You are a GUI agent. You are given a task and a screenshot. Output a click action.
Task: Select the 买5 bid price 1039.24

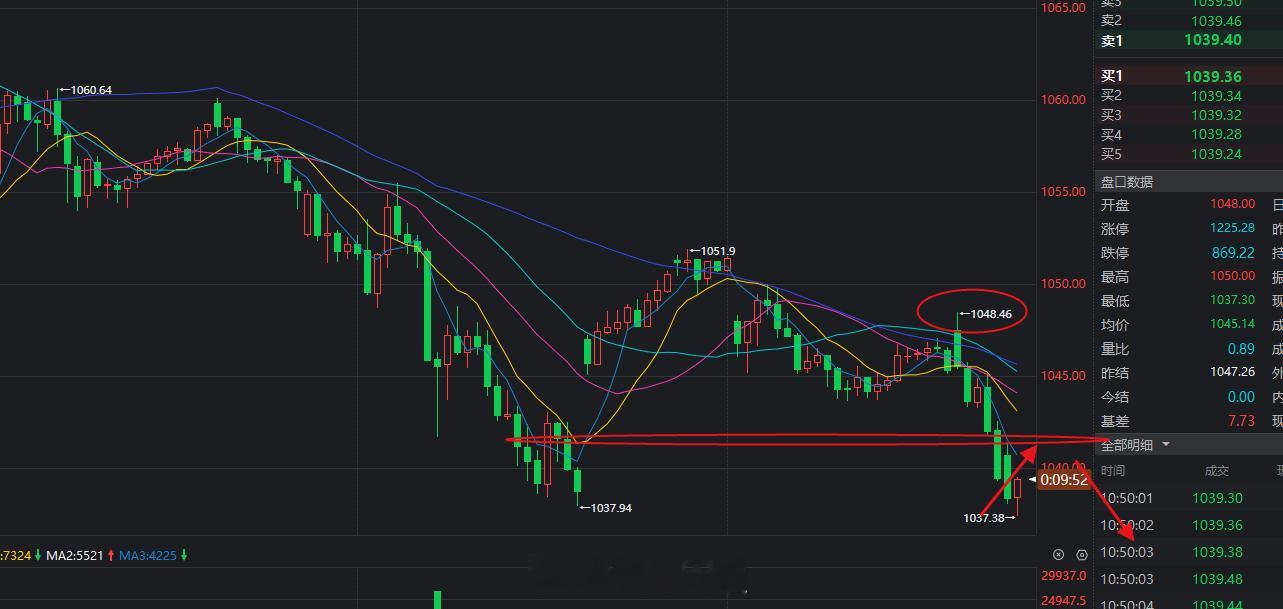click(x=1216, y=154)
